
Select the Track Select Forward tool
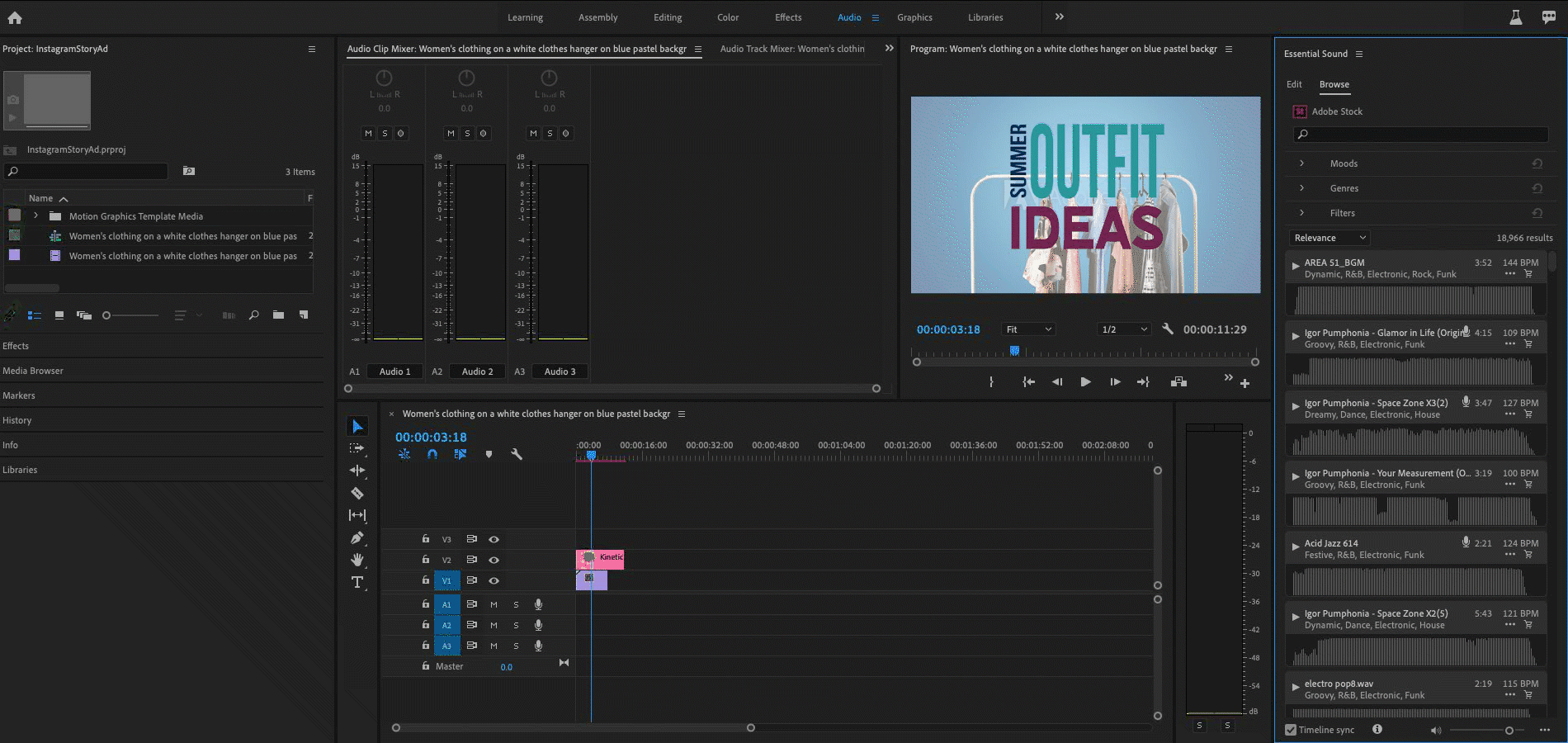point(357,448)
